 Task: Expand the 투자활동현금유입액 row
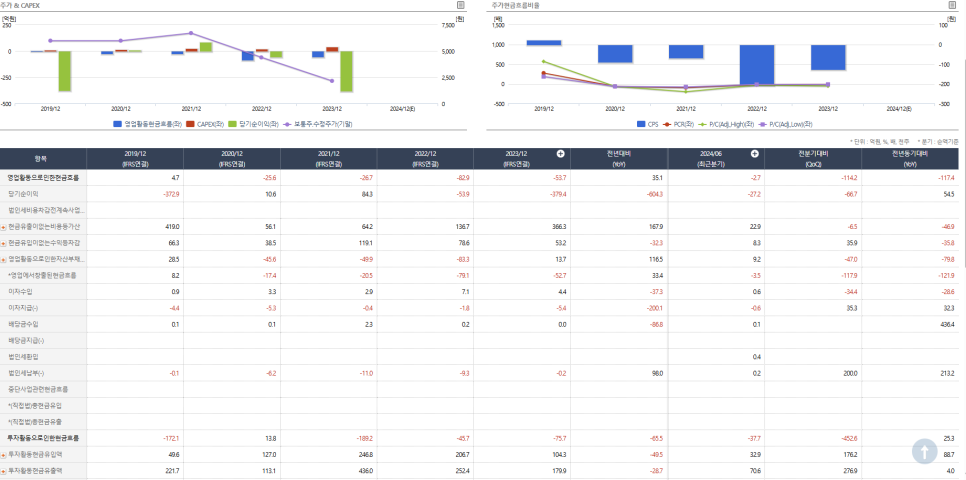pyautogui.click(x=3, y=454)
